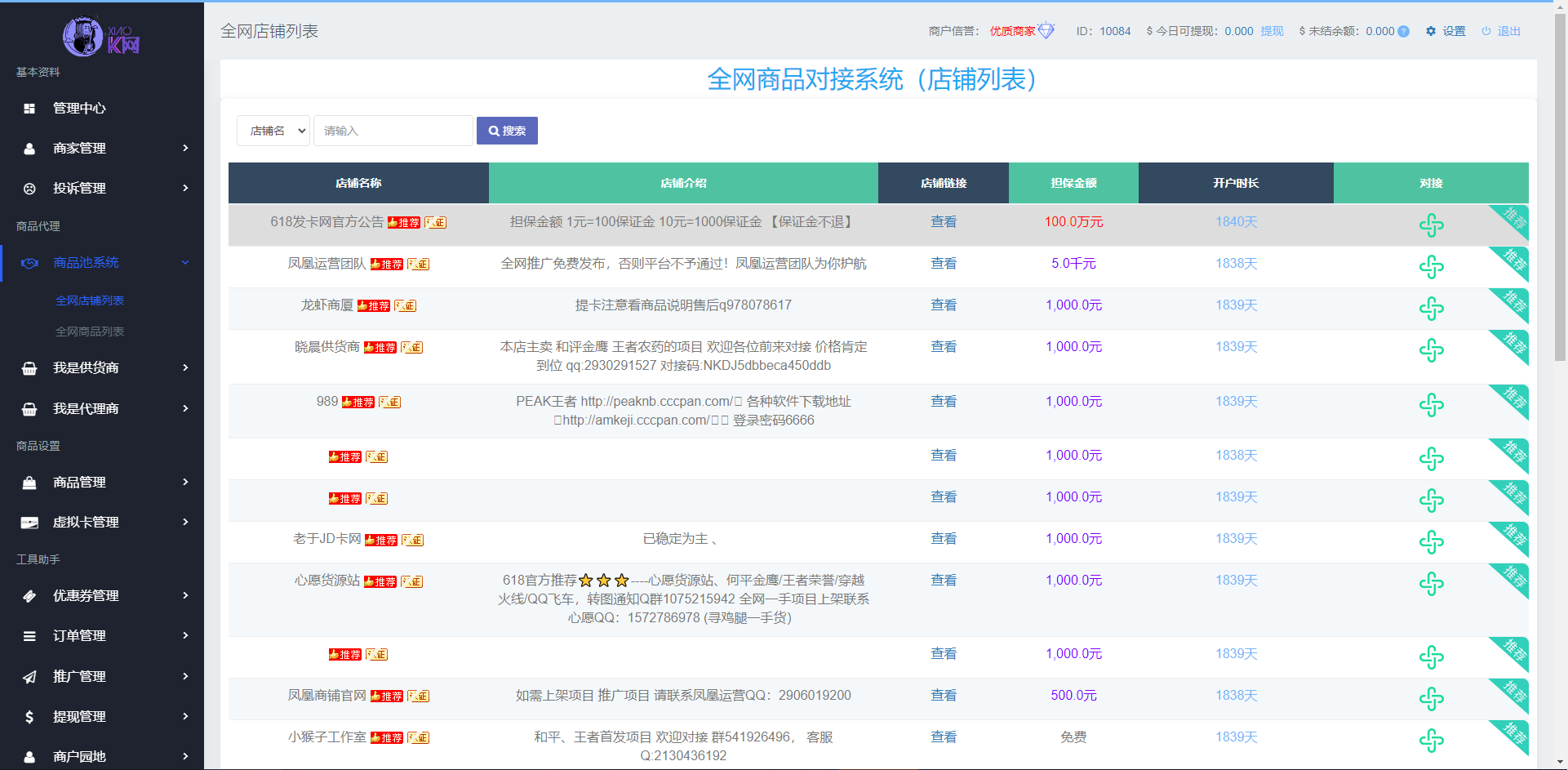
Task: Click the 管理中心 grid icon in sidebar
Action: point(30,108)
